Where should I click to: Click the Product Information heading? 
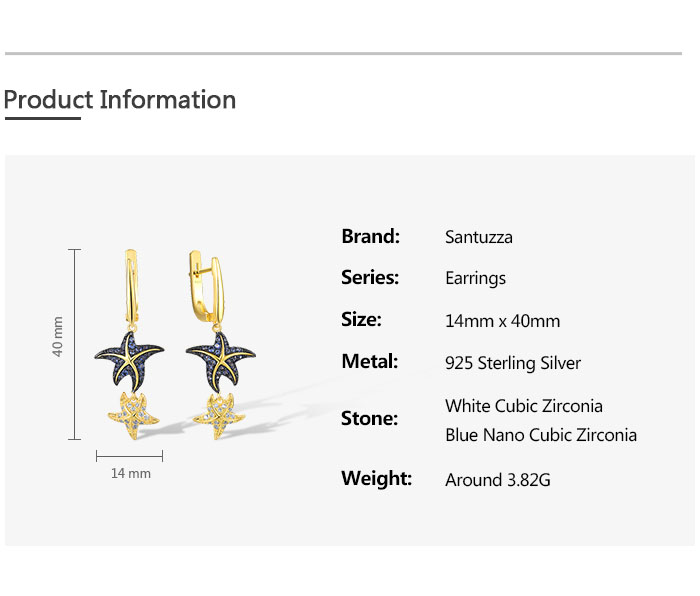coord(120,100)
